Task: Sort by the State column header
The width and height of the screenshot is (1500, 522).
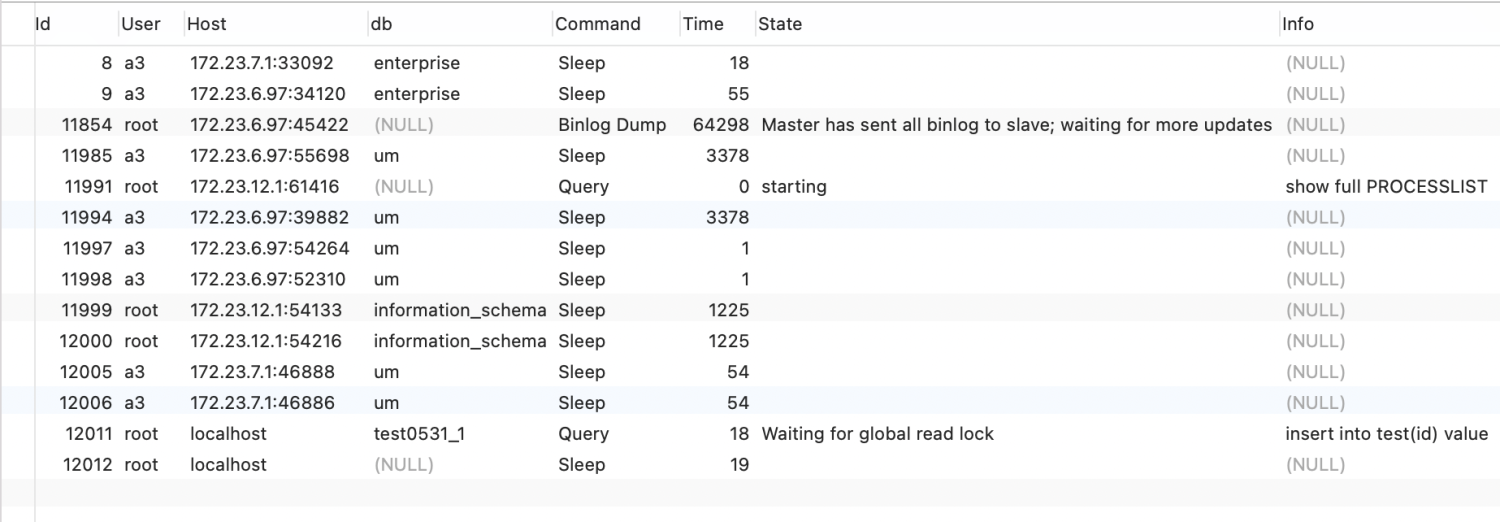Action: click(780, 24)
